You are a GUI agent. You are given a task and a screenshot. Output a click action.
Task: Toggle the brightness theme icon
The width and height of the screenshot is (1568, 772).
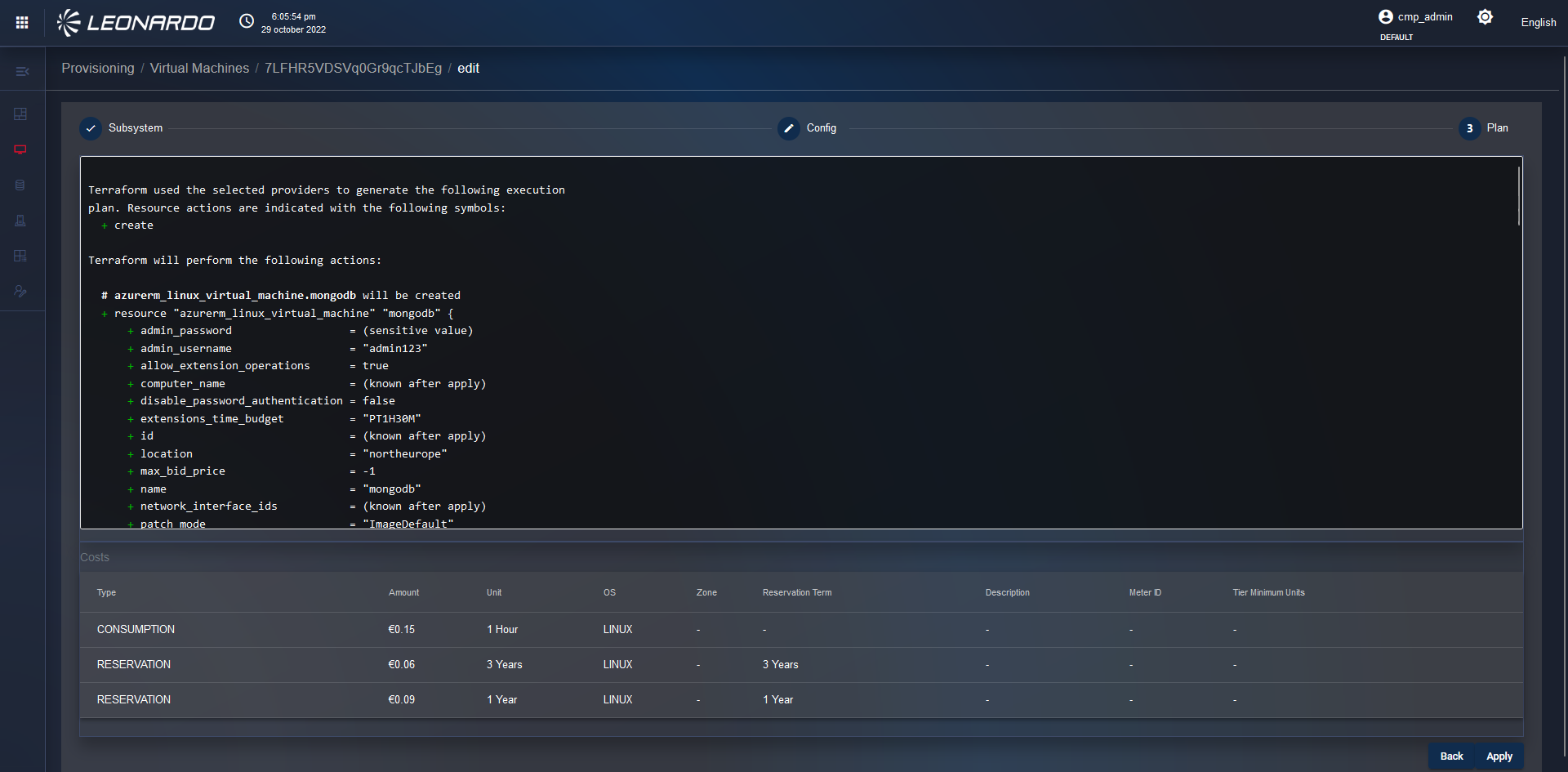(1485, 17)
